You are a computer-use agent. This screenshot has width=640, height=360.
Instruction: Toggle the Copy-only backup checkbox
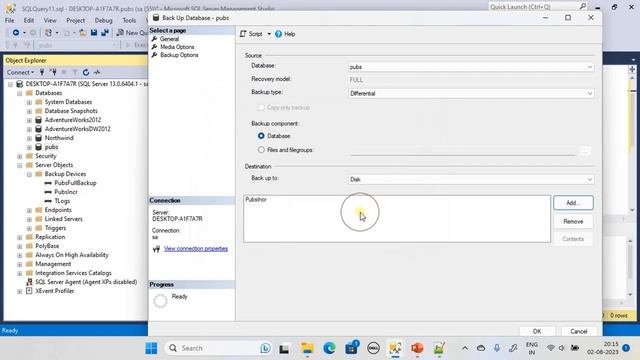click(261, 108)
